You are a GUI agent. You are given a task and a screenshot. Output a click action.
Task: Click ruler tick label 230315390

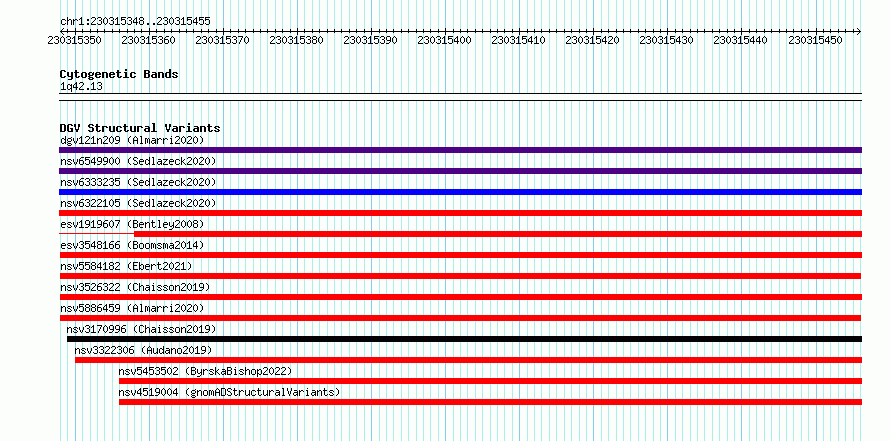click(371, 40)
